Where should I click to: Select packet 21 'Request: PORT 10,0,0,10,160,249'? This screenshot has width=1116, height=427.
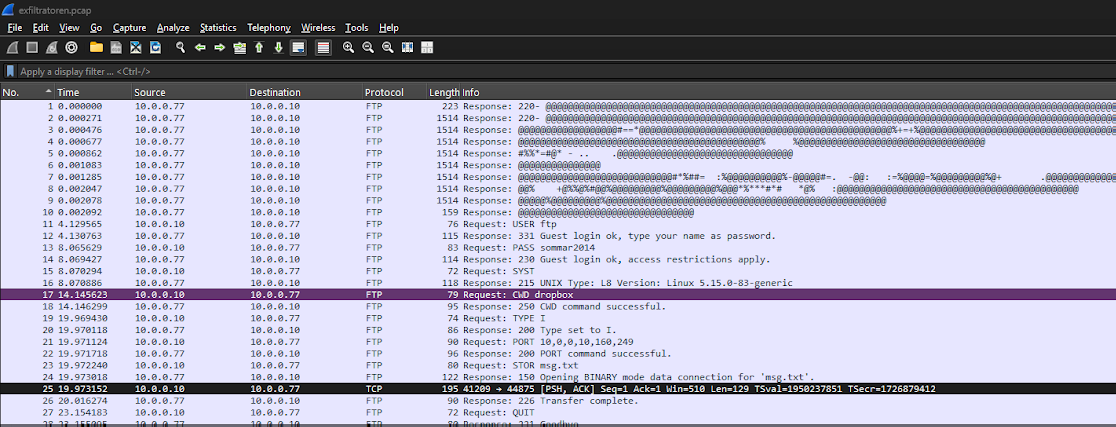pyautogui.click(x=558, y=342)
